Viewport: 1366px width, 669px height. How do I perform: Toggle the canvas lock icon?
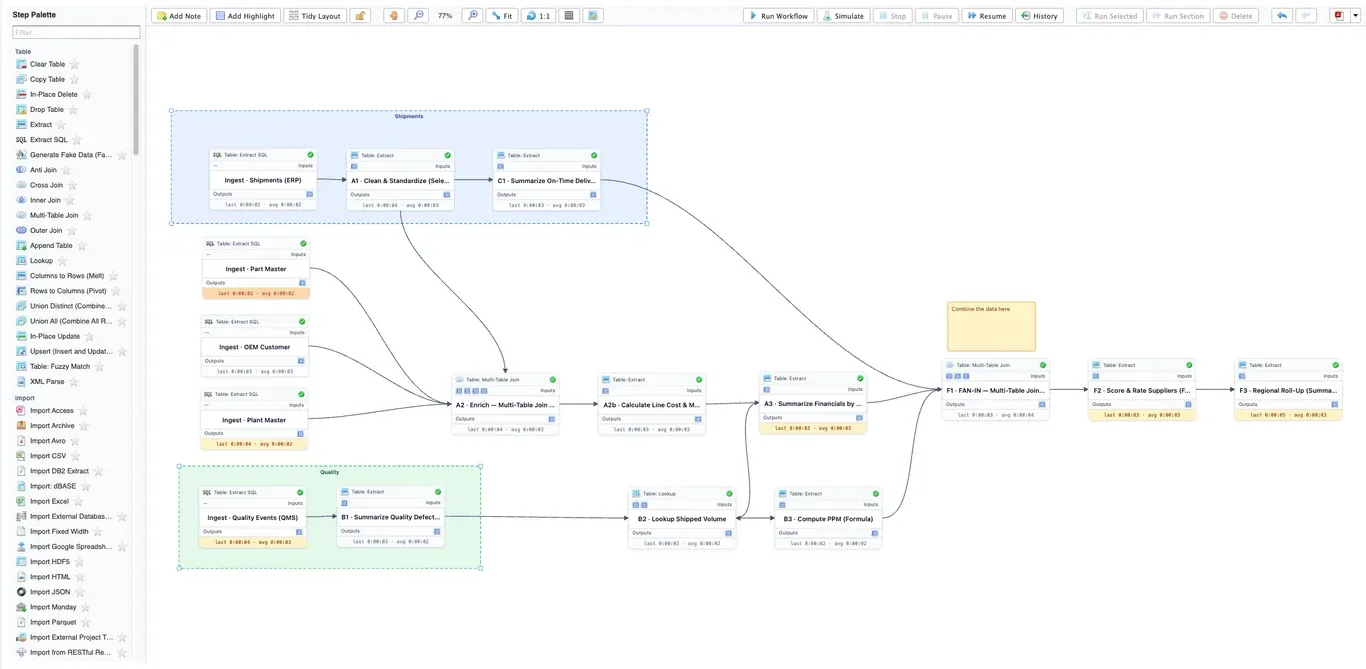click(360, 16)
